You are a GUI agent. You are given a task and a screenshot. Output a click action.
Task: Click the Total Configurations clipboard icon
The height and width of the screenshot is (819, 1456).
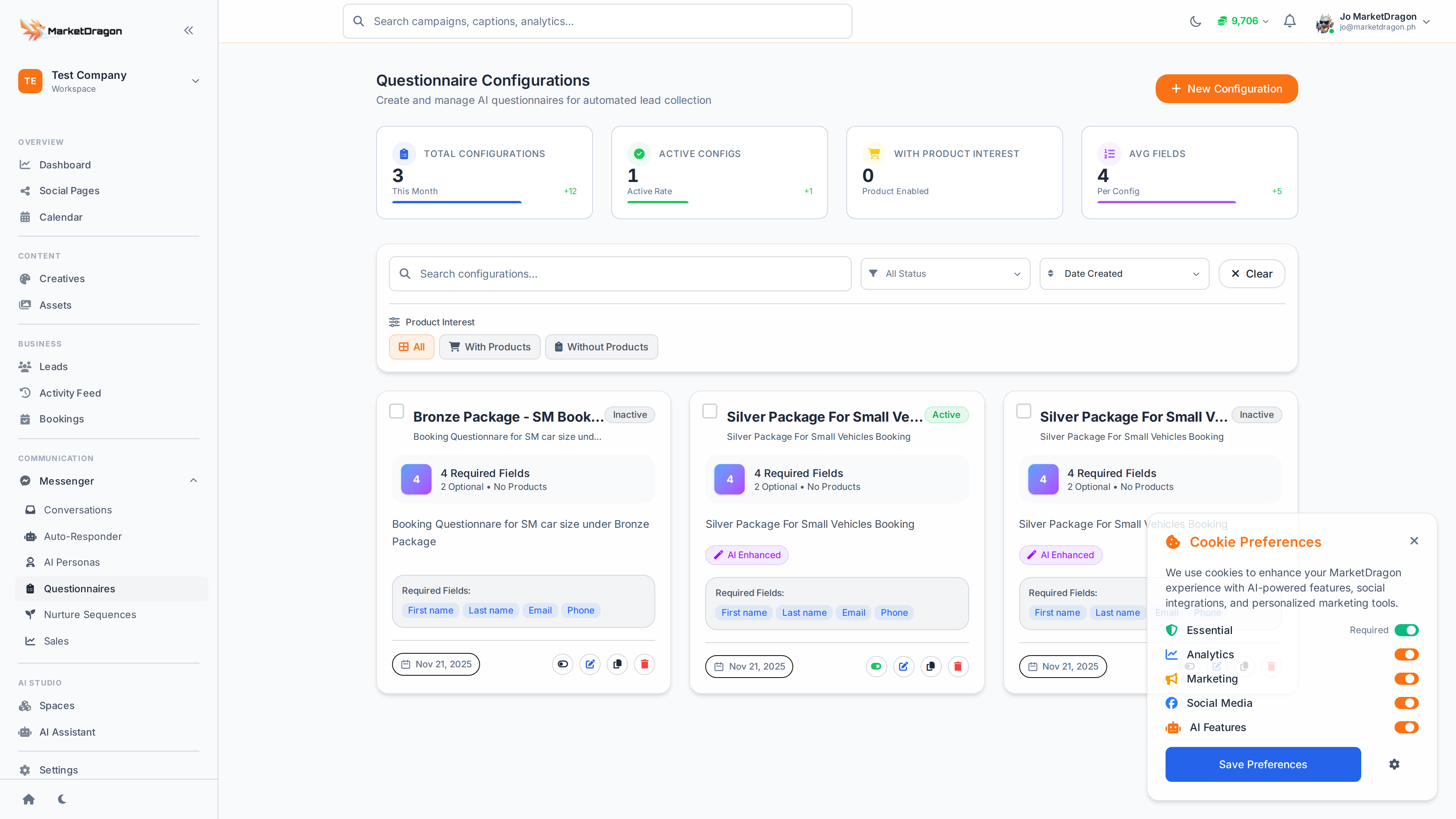tap(404, 154)
